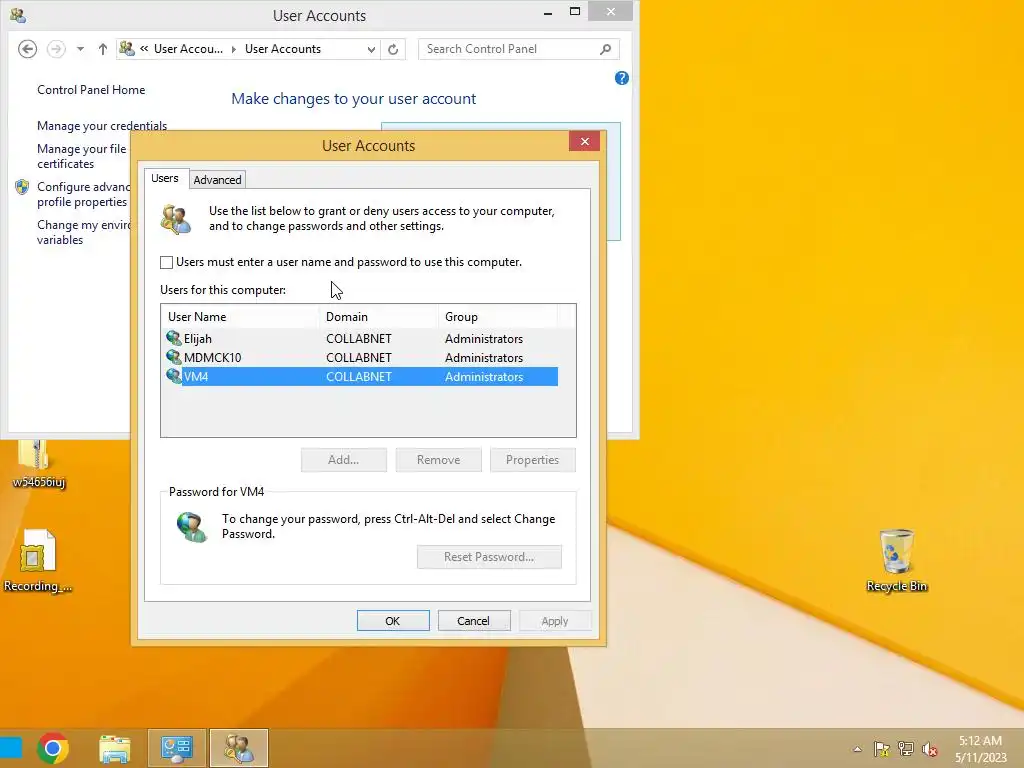The width and height of the screenshot is (1024, 768).
Task: Confirm dialog with OK
Action: click(392, 621)
